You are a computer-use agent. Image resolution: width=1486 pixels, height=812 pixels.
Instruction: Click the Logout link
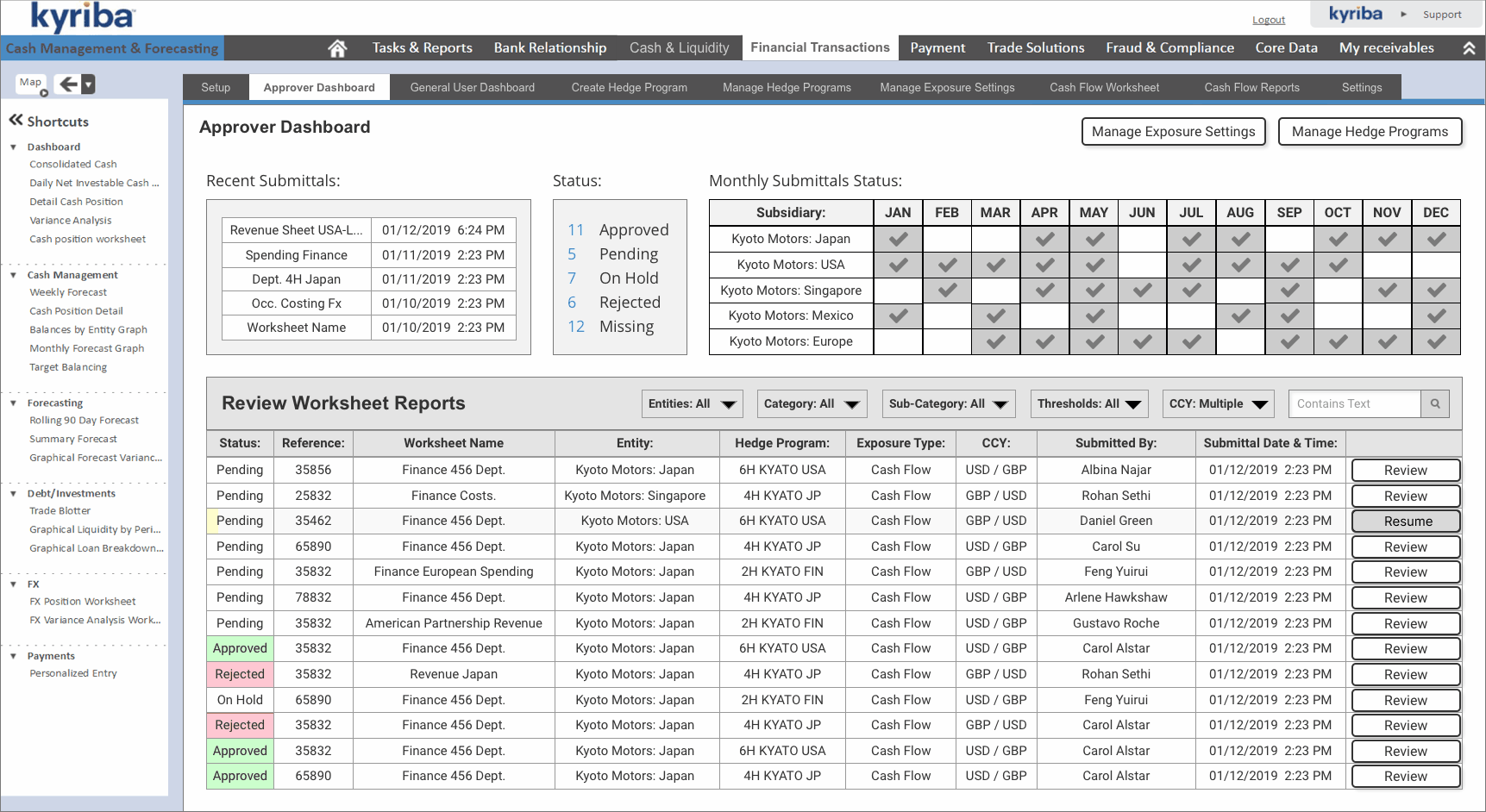click(x=1268, y=20)
